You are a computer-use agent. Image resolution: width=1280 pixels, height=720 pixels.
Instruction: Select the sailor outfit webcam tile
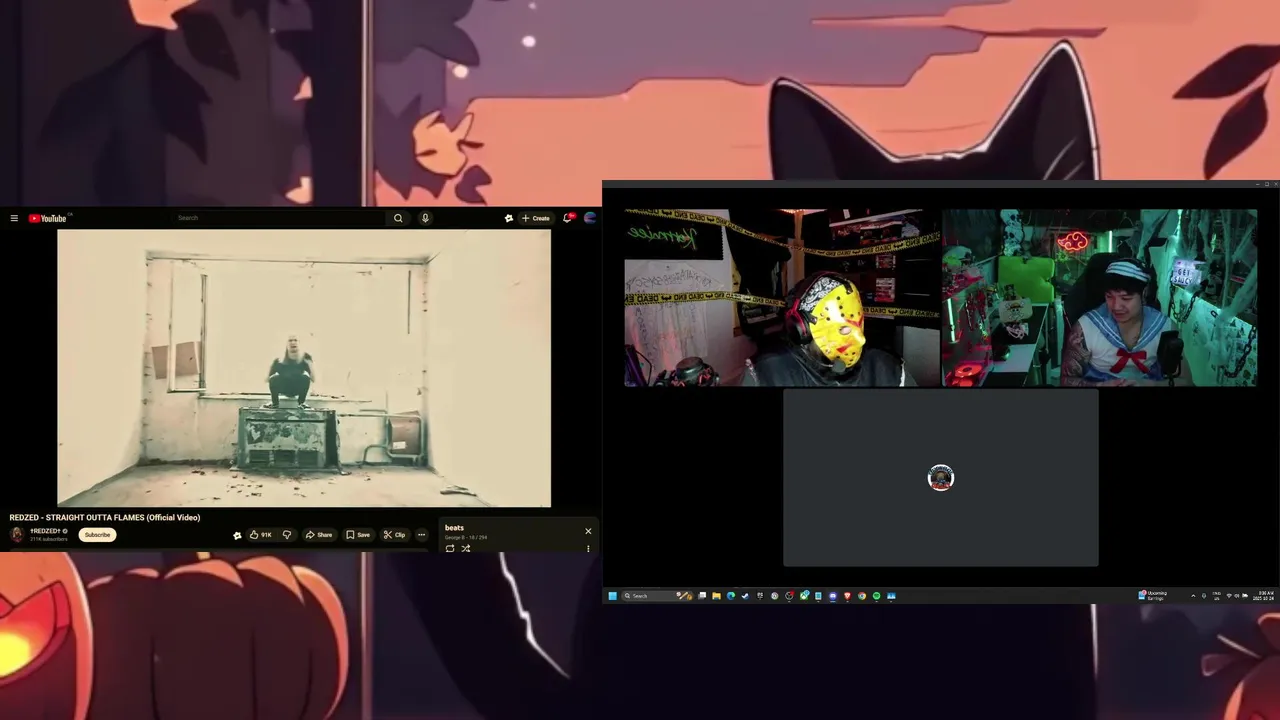pos(1099,298)
